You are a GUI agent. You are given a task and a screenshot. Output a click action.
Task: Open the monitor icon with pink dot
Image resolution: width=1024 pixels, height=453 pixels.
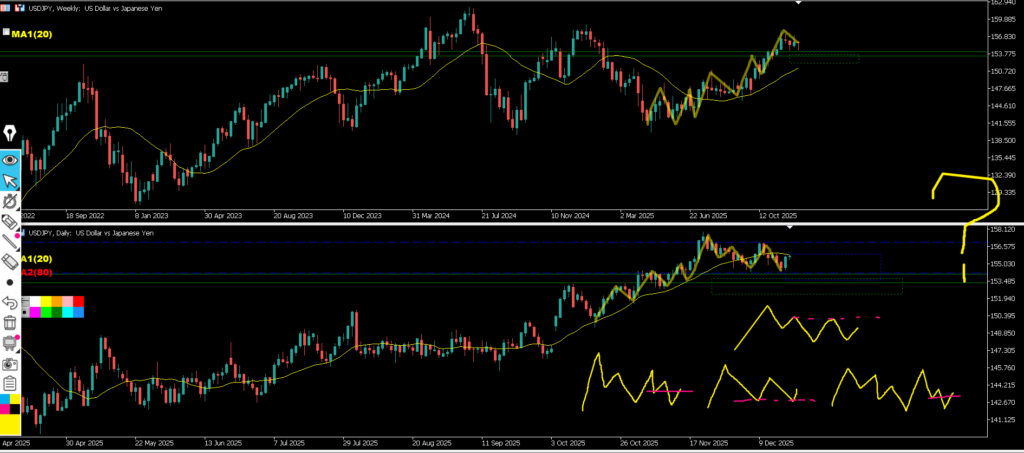click(x=11, y=343)
